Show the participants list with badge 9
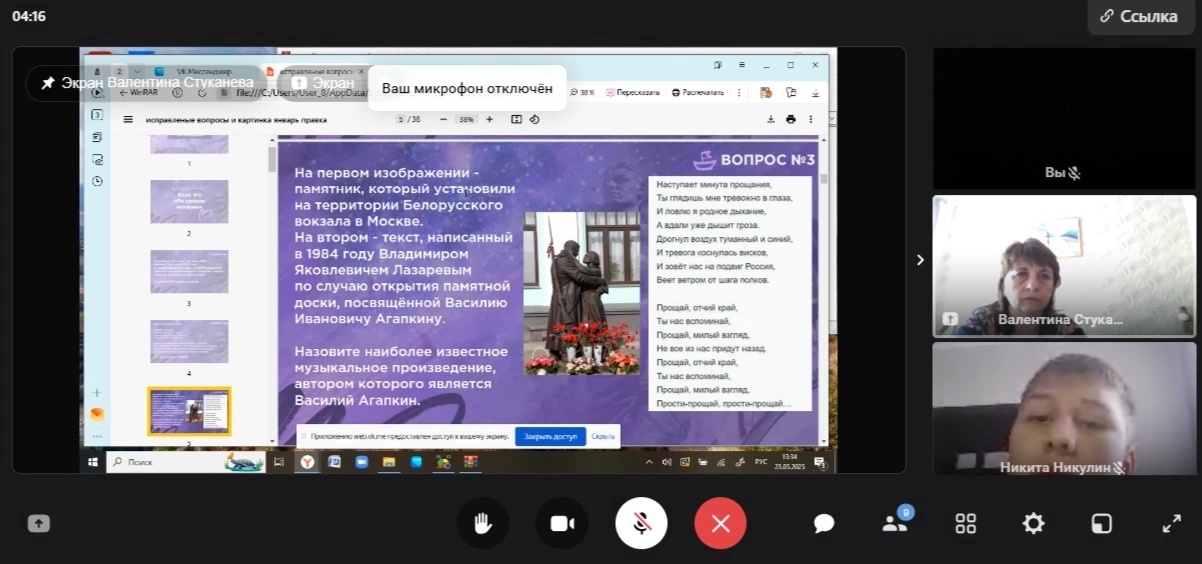The image size is (1202, 564). click(894, 523)
